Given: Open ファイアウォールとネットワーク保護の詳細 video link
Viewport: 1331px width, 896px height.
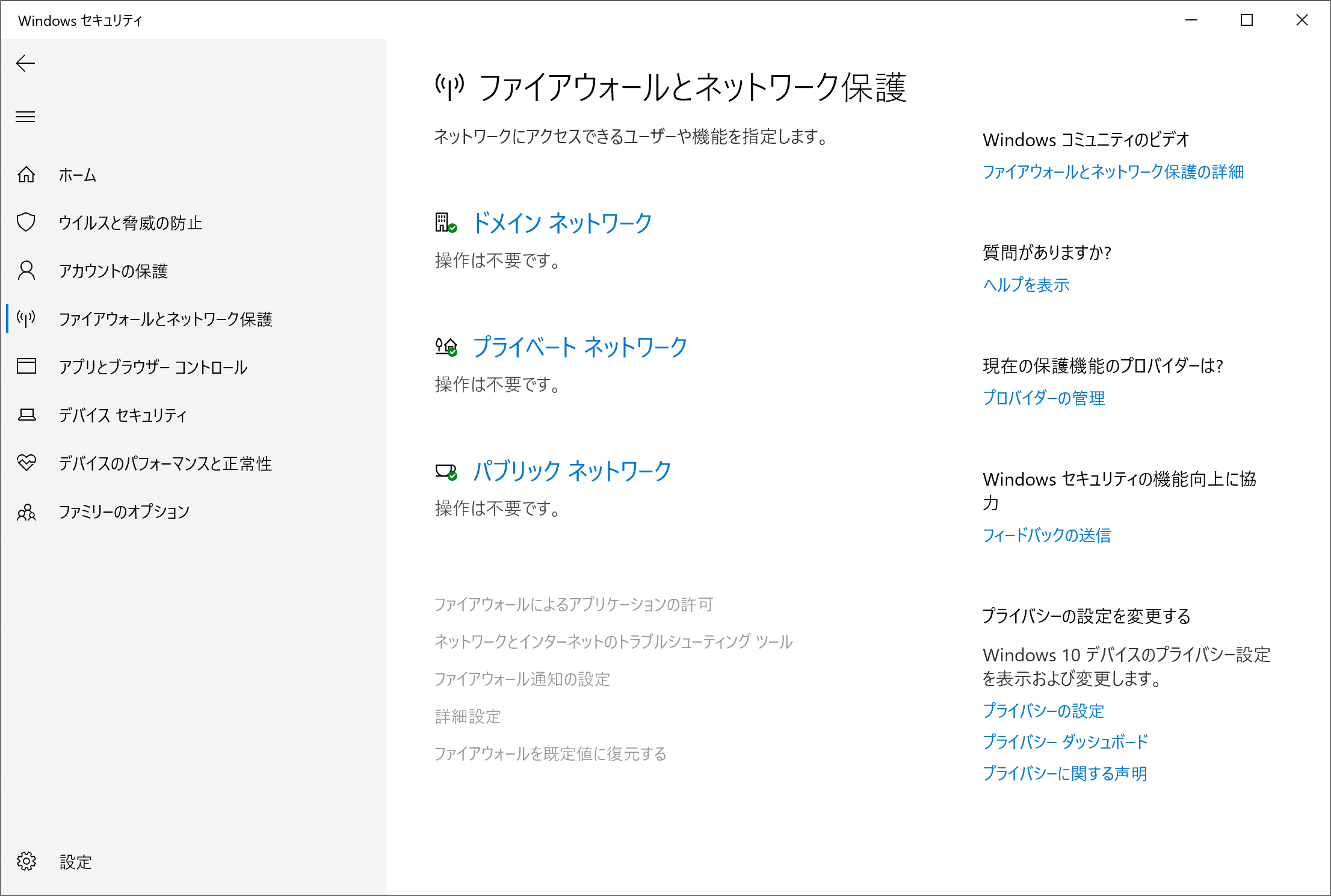Looking at the screenshot, I should pos(1113,173).
